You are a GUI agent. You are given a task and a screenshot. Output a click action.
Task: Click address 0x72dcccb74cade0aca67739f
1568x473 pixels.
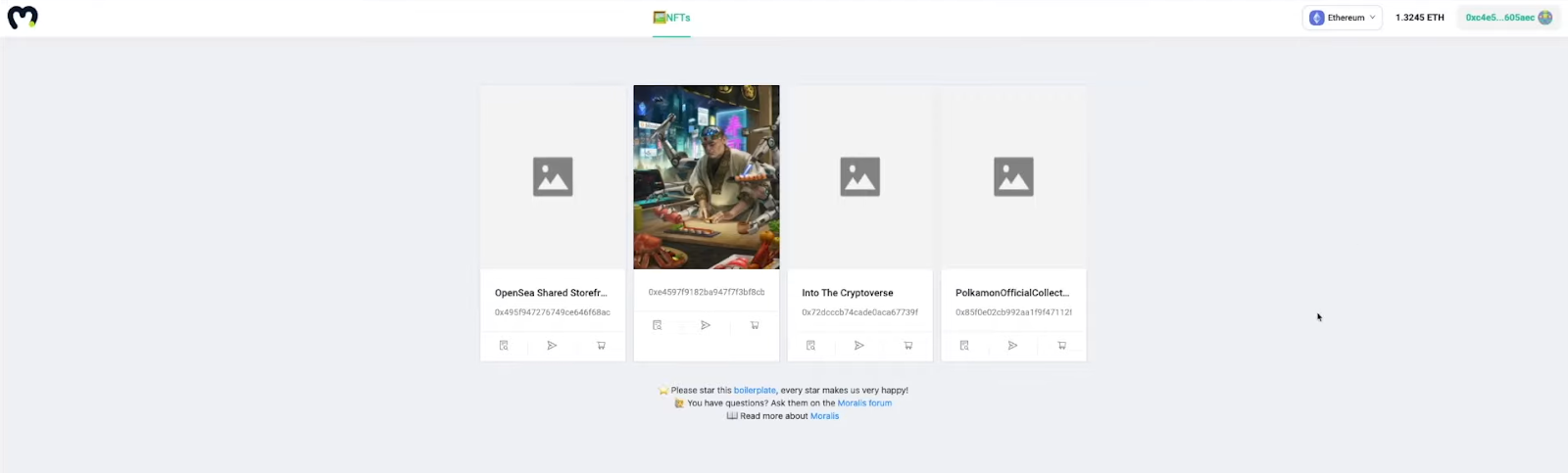point(860,312)
